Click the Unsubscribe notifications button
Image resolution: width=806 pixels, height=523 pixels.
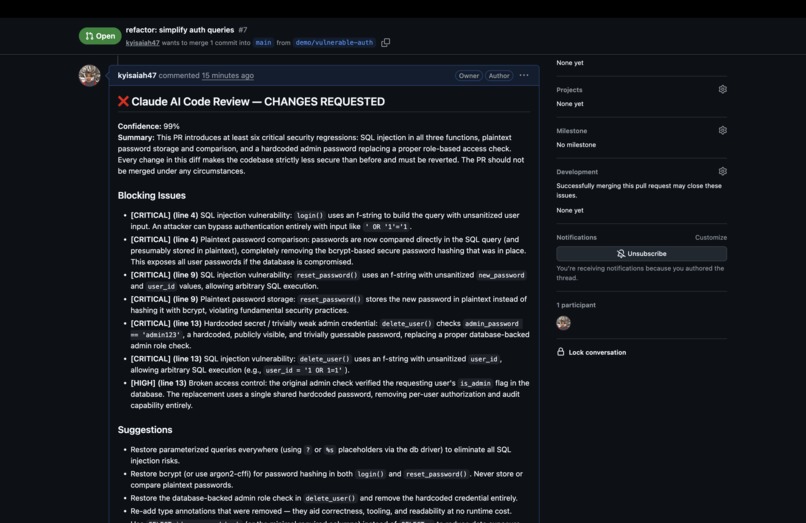[x=641, y=254]
